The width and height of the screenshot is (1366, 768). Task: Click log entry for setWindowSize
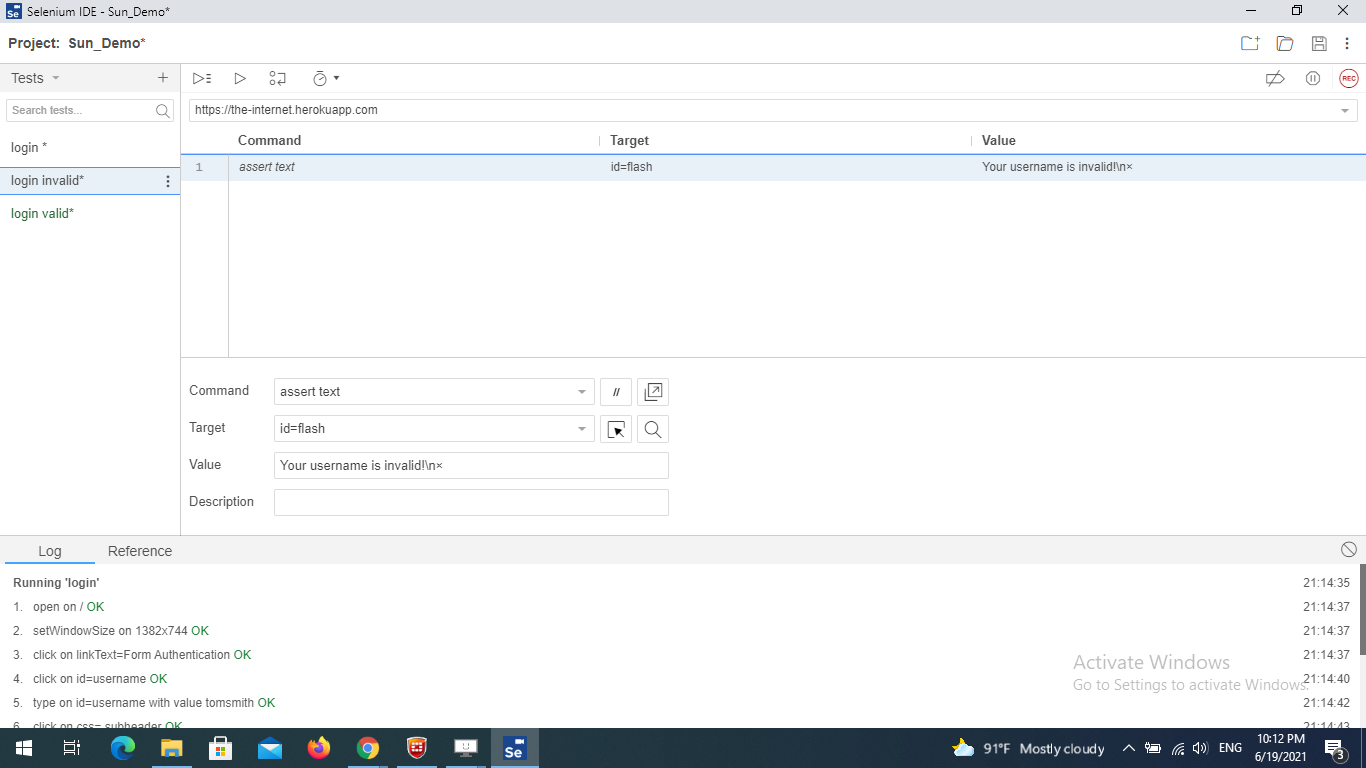(121, 631)
